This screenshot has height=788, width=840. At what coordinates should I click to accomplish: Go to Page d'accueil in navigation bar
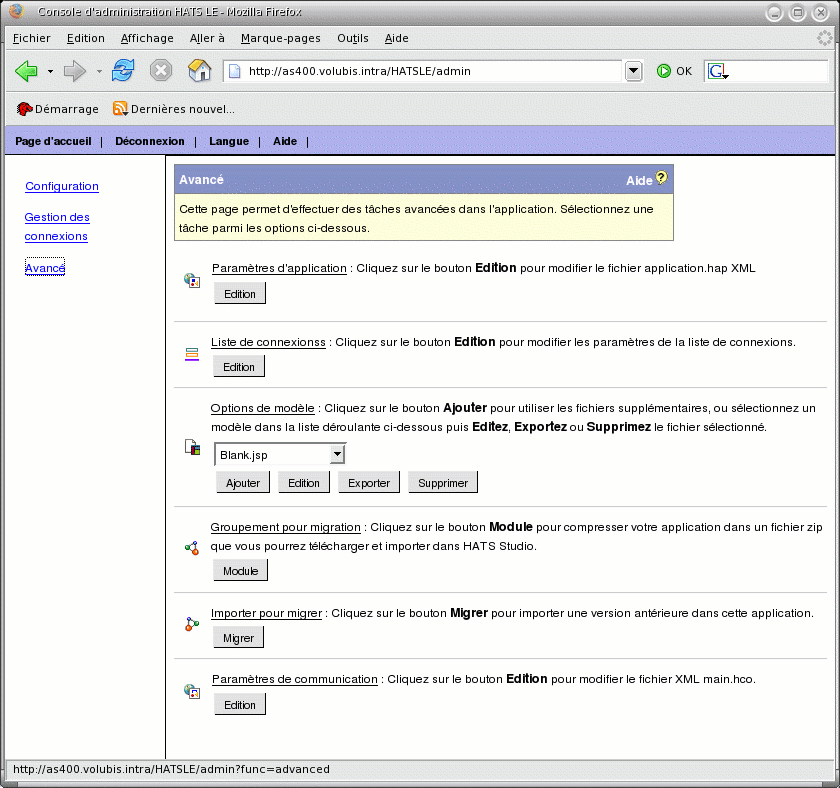[x=53, y=141]
